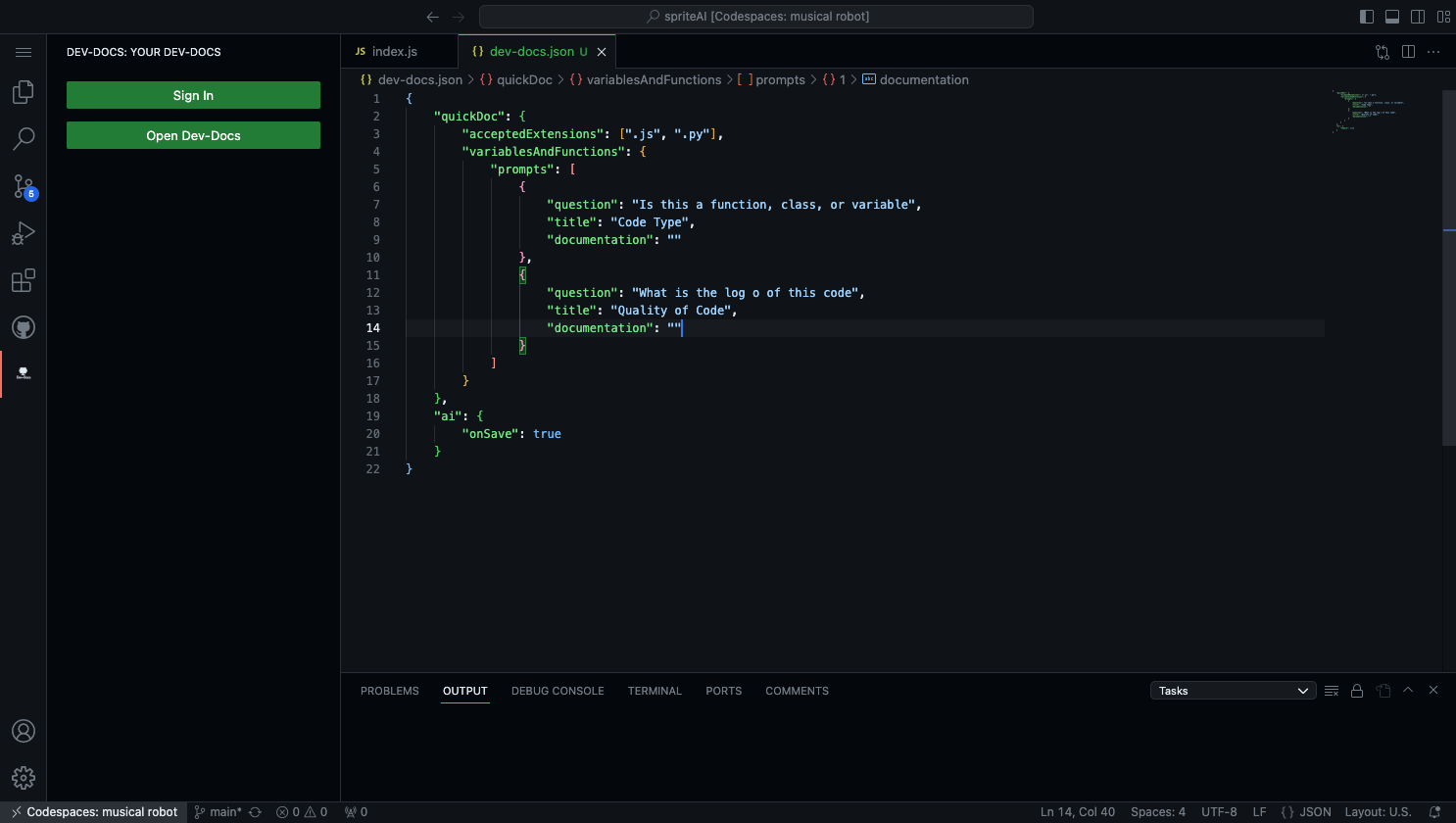The image size is (1456, 823).
Task: Click the split editor right icon
Action: coord(1408,52)
